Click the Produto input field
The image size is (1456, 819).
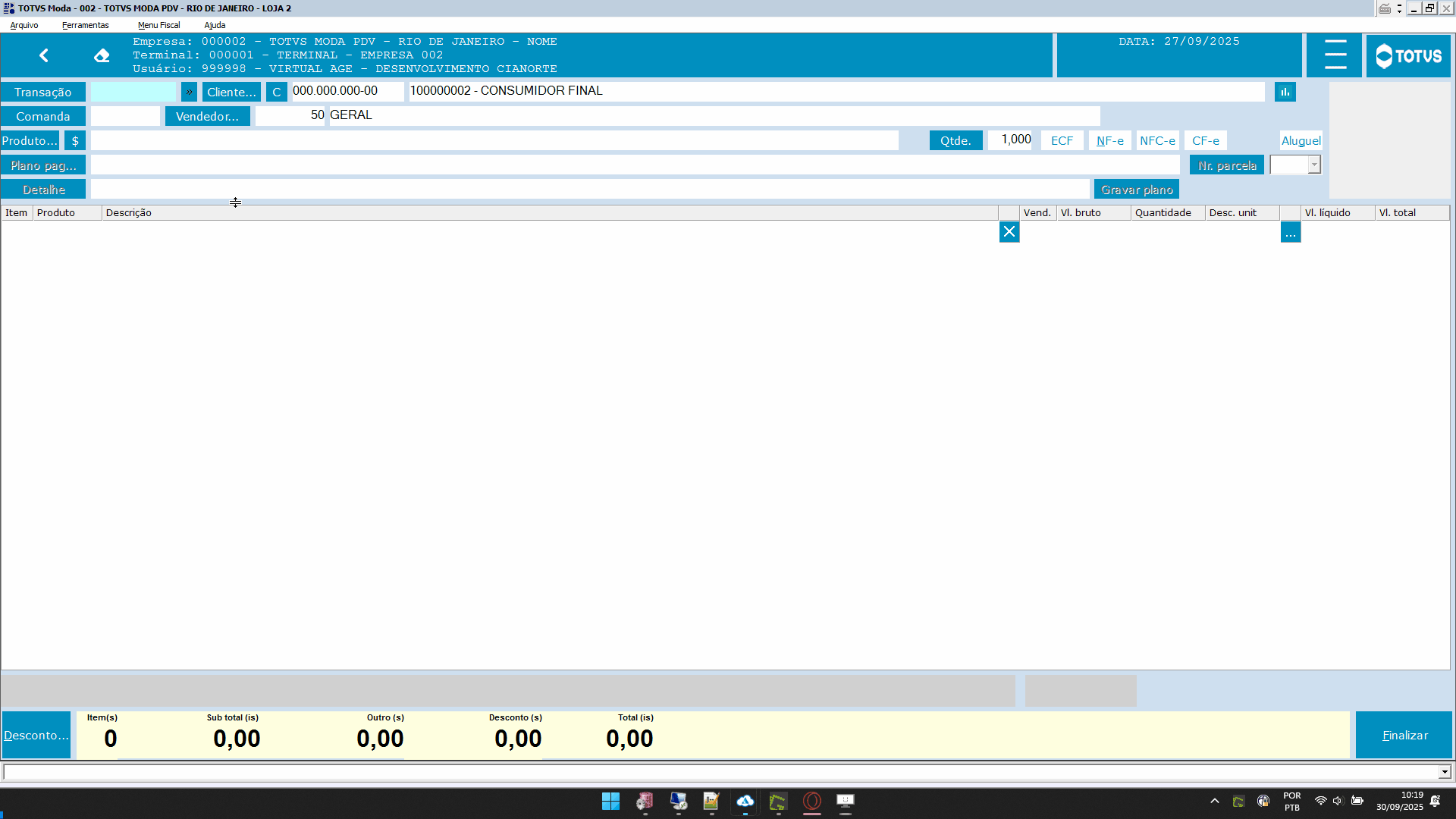click(494, 141)
